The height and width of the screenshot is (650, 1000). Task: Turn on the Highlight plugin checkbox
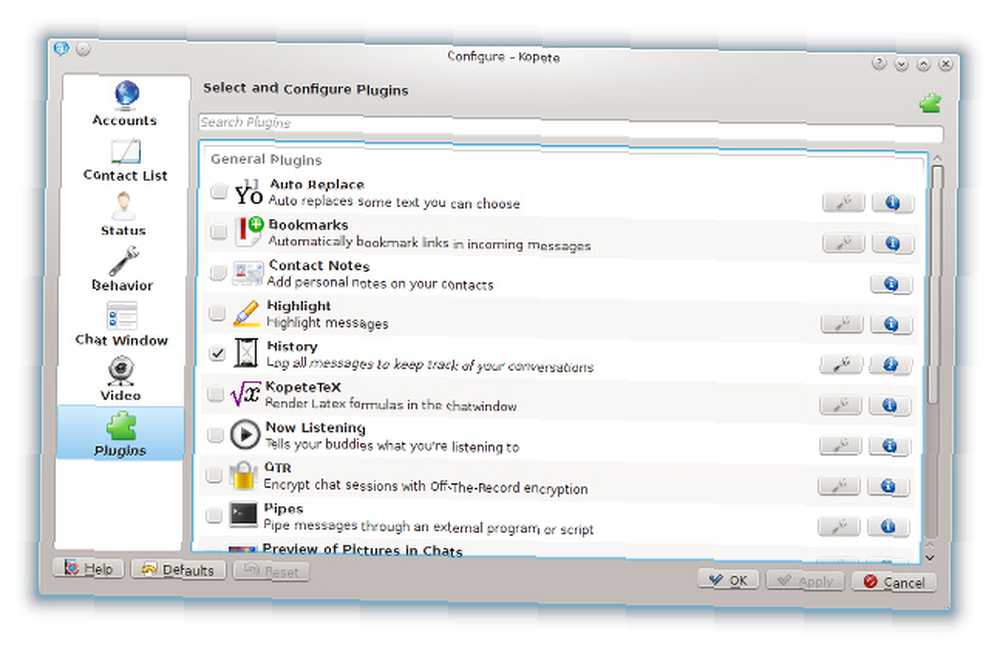click(217, 313)
